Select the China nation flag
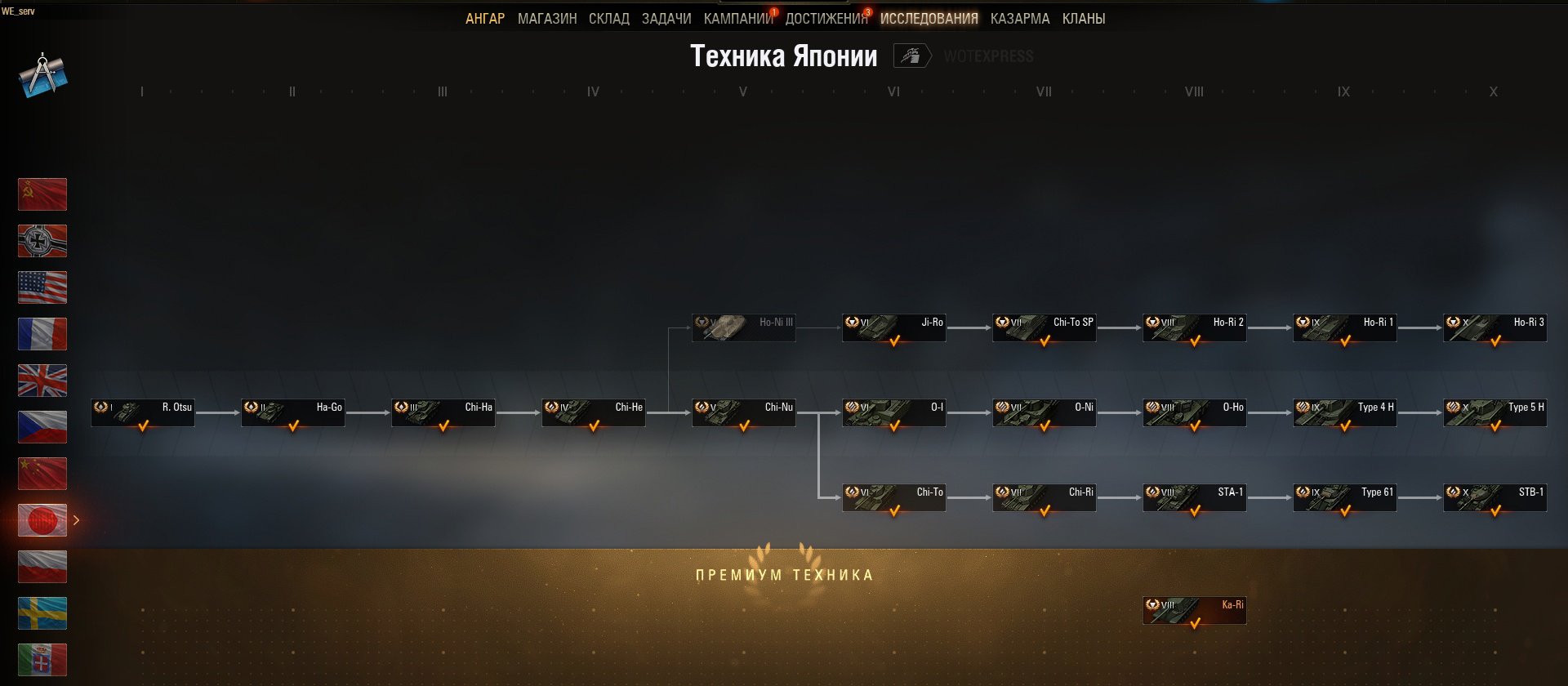The image size is (1568, 686). point(42,474)
